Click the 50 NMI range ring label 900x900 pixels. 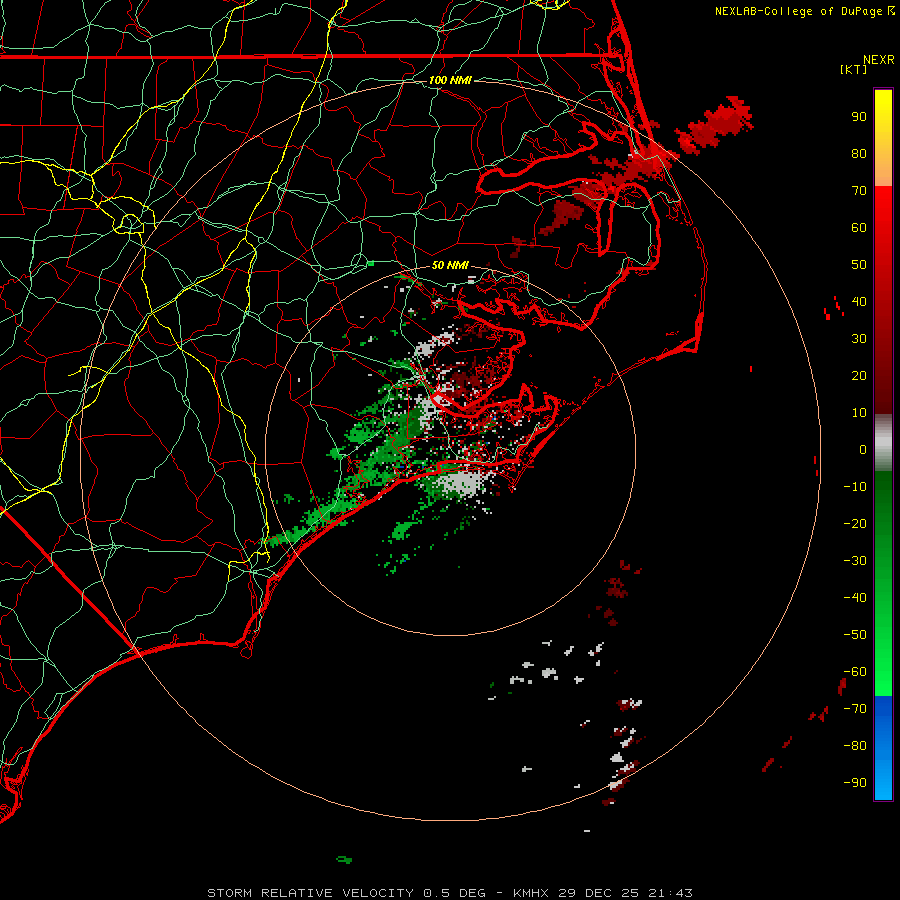pos(450,265)
